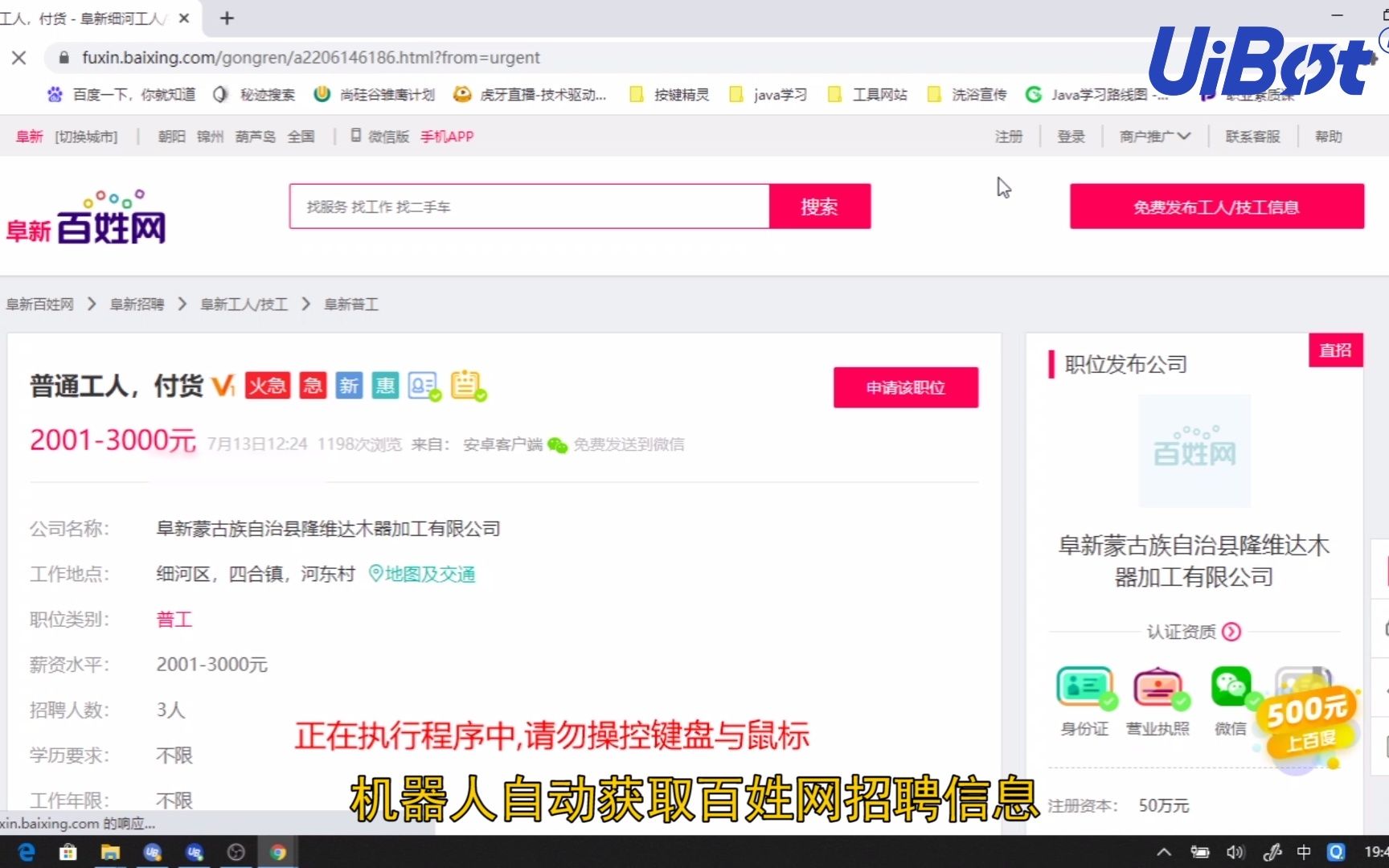Image resolution: width=1389 pixels, height=868 pixels.
Task: Click 登录 in the top bar
Action: [1071, 137]
